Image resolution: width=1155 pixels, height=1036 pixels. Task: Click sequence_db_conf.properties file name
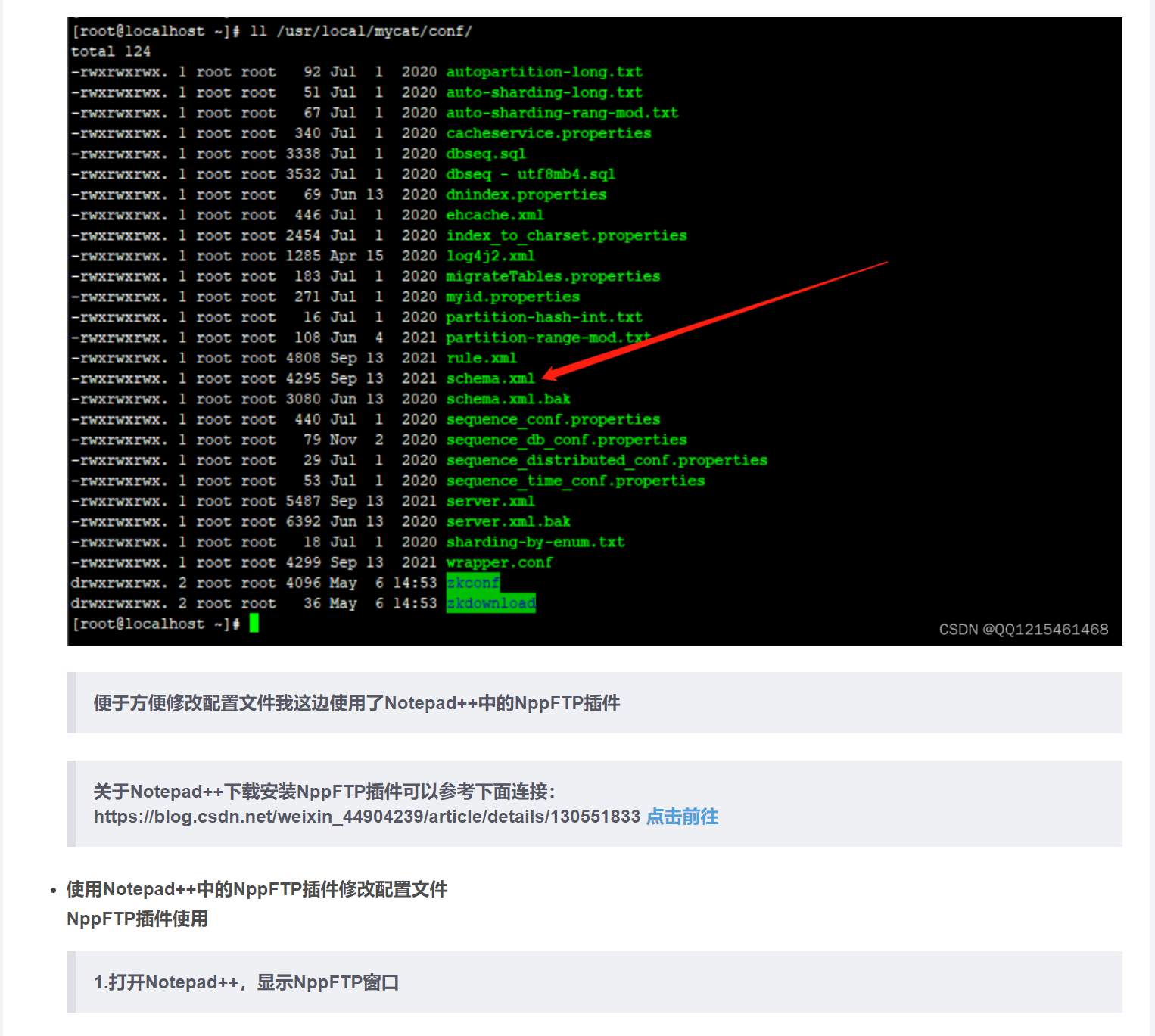[567, 440]
